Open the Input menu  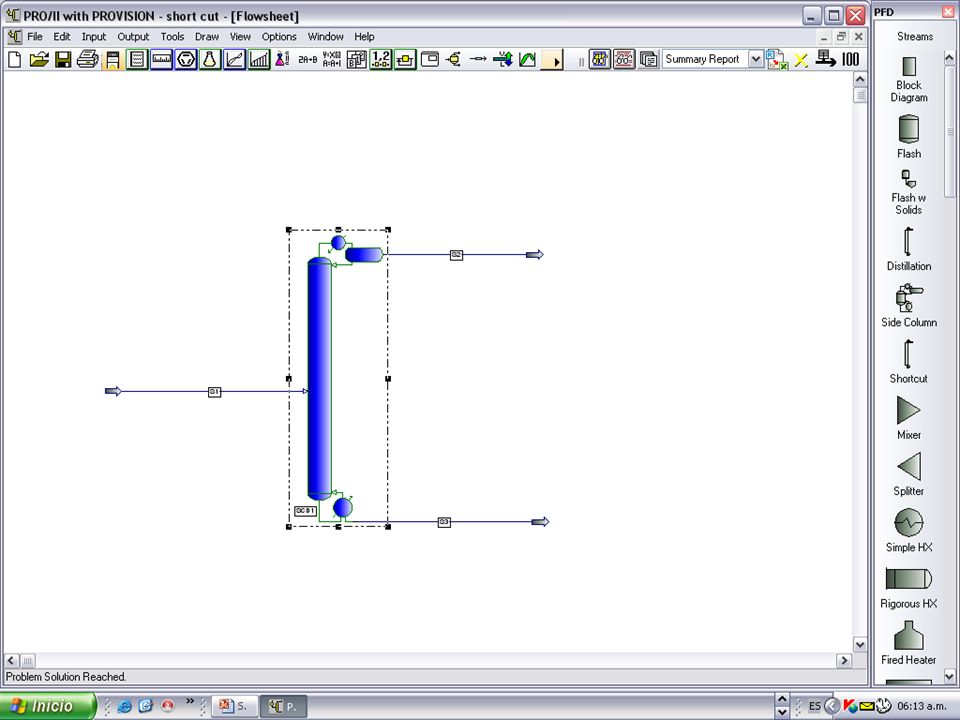click(x=94, y=37)
